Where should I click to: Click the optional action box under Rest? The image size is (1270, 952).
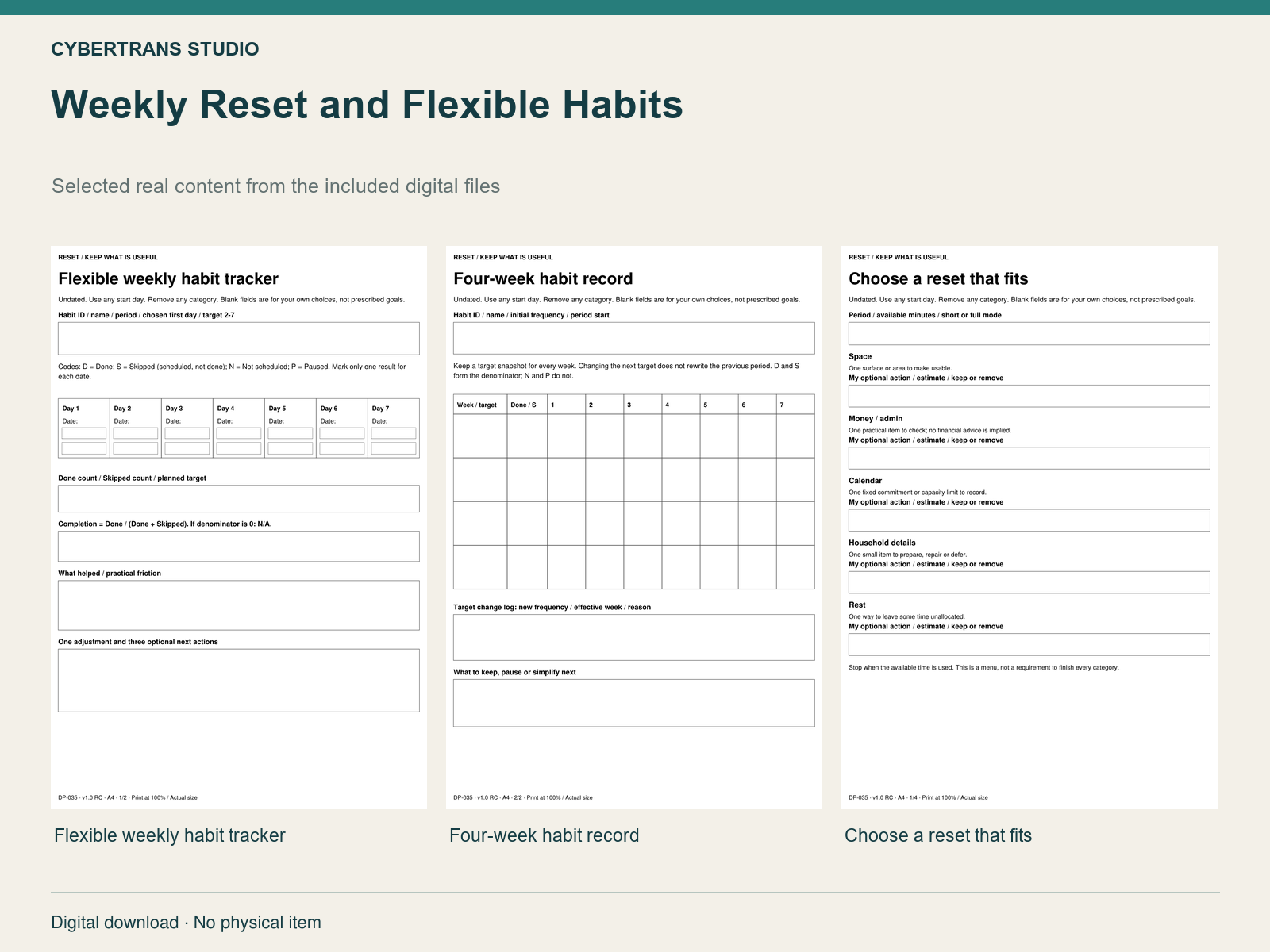(1029, 644)
